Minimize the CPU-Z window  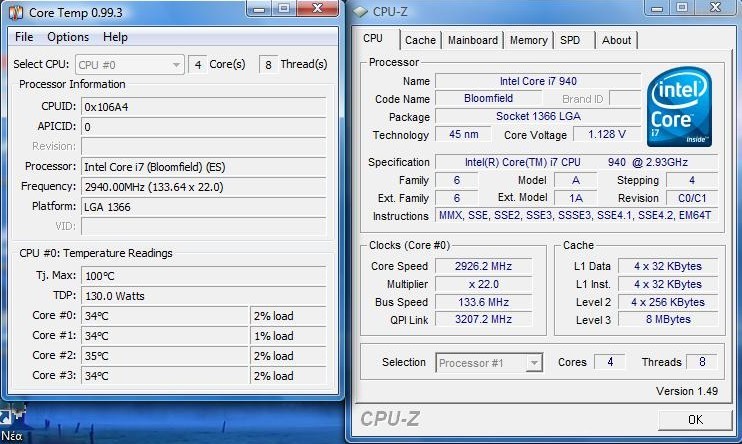pos(657,8)
